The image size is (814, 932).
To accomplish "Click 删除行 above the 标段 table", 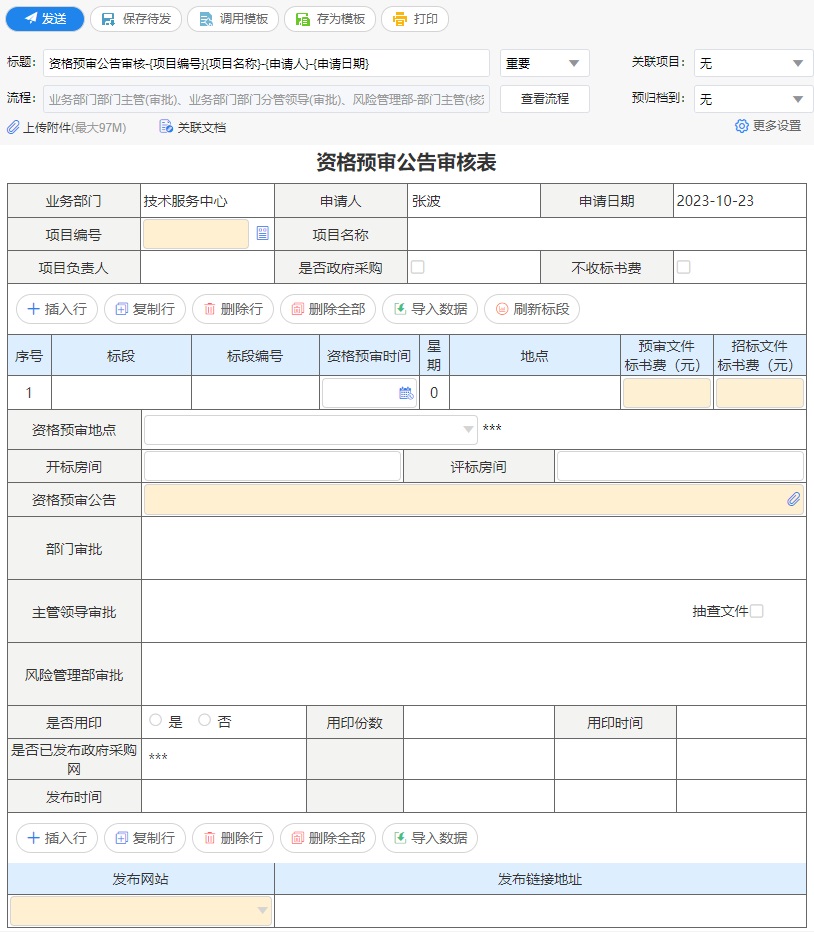I will click(x=233, y=309).
